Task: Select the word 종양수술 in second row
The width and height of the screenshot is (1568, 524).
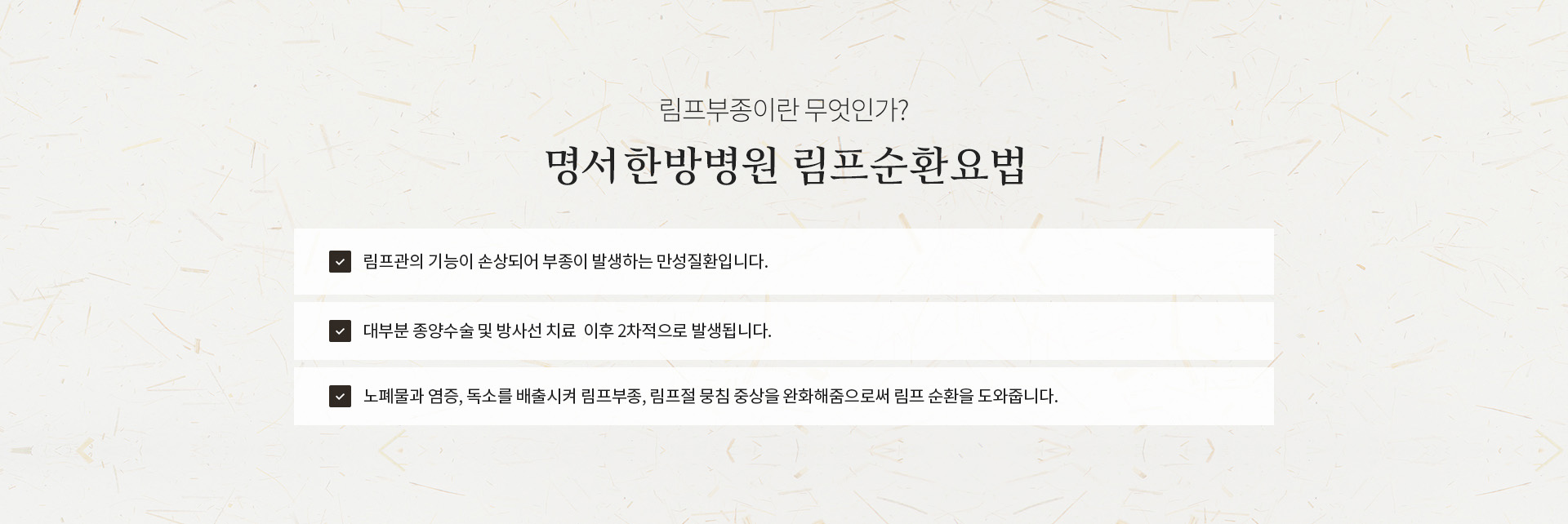Action: (x=443, y=331)
